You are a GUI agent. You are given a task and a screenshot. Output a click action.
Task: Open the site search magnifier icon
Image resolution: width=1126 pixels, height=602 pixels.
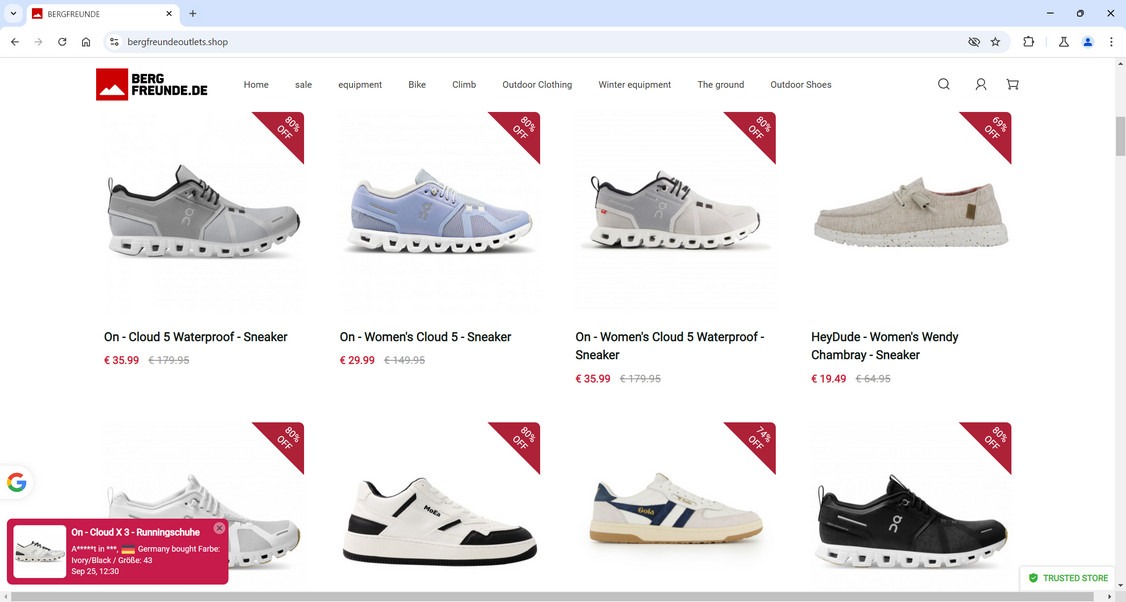coord(944,84)
